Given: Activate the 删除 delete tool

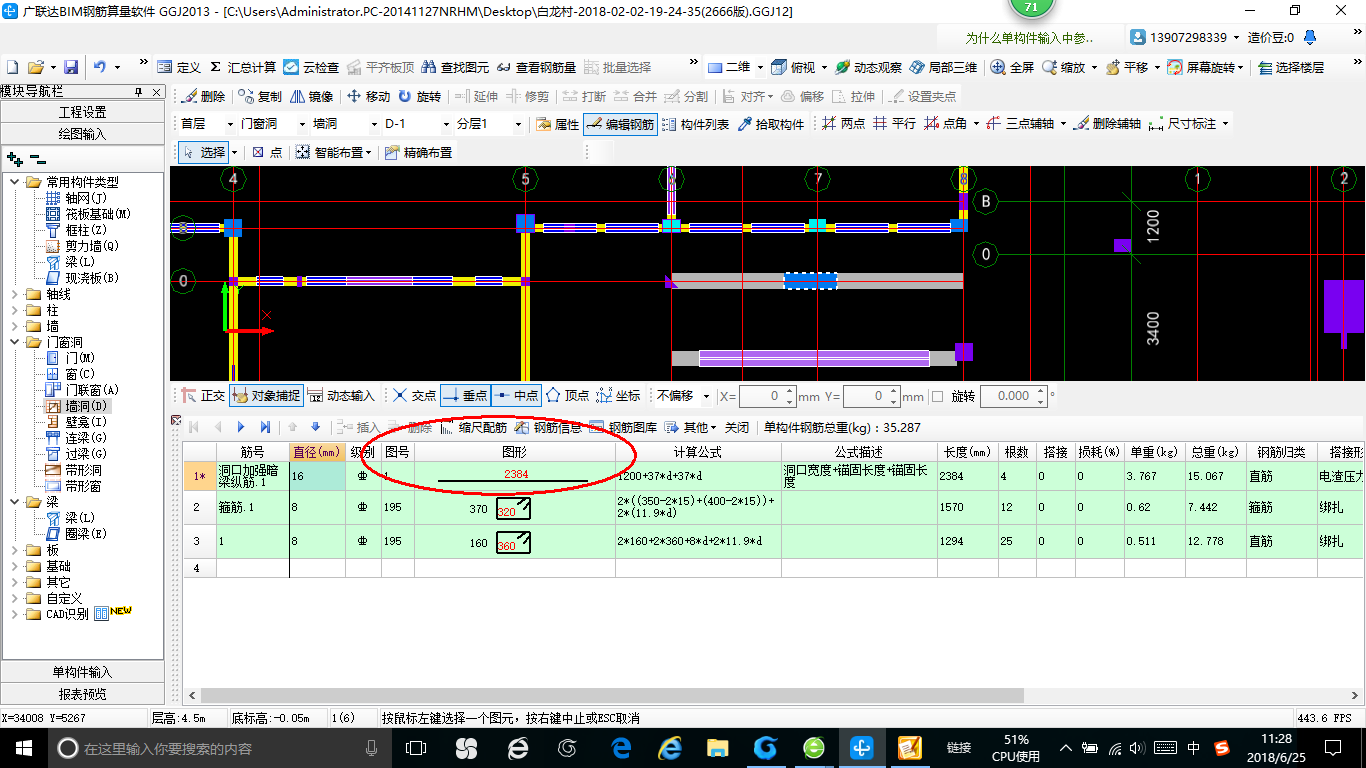Looking at the screenshot, I should [x=203, y=97].
